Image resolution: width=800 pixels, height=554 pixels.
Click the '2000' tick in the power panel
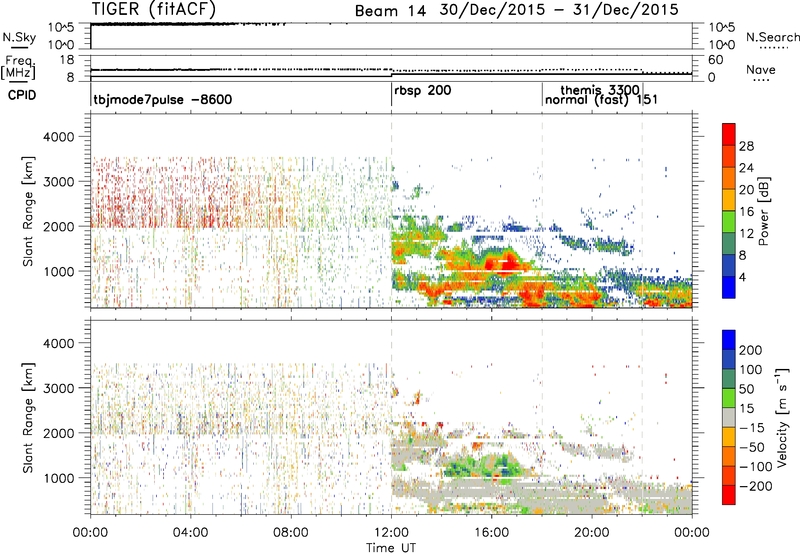58,226
